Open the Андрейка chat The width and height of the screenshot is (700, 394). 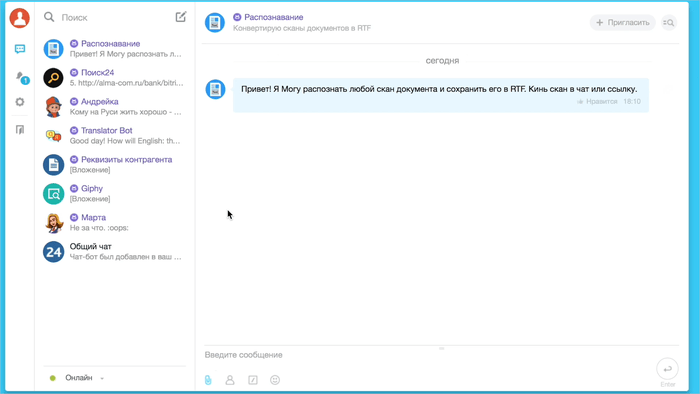(x=114, y=107)
